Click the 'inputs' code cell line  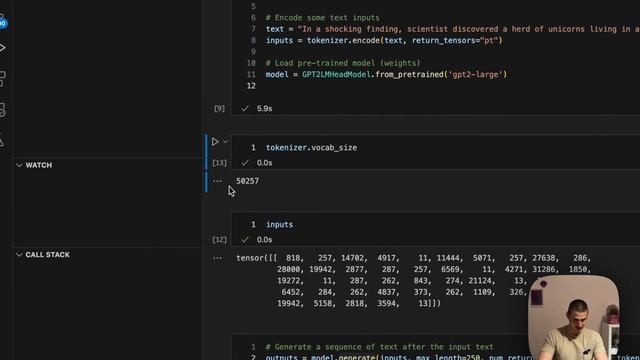(x=280, y=224)
